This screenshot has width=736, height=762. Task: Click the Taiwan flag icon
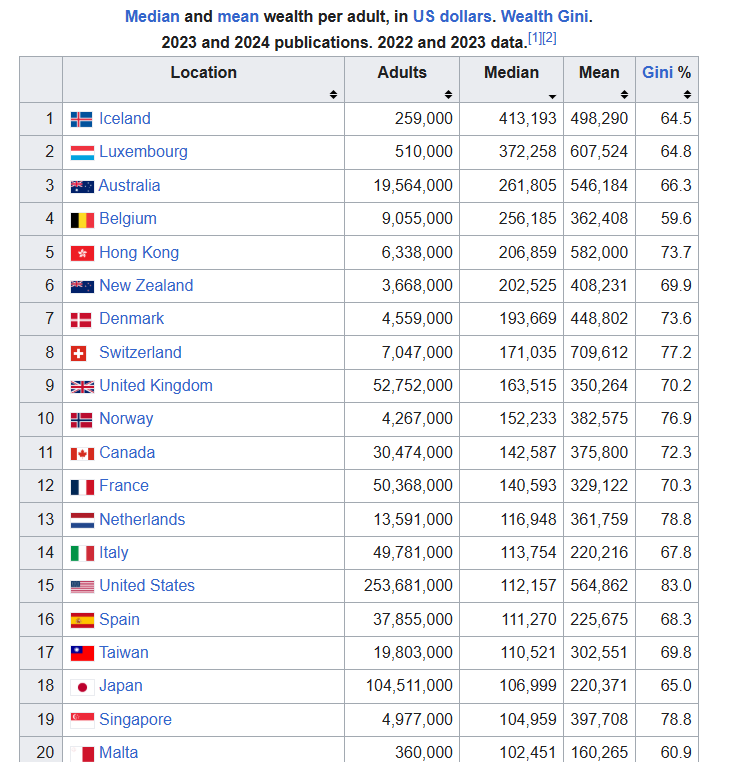coord(82,654)
